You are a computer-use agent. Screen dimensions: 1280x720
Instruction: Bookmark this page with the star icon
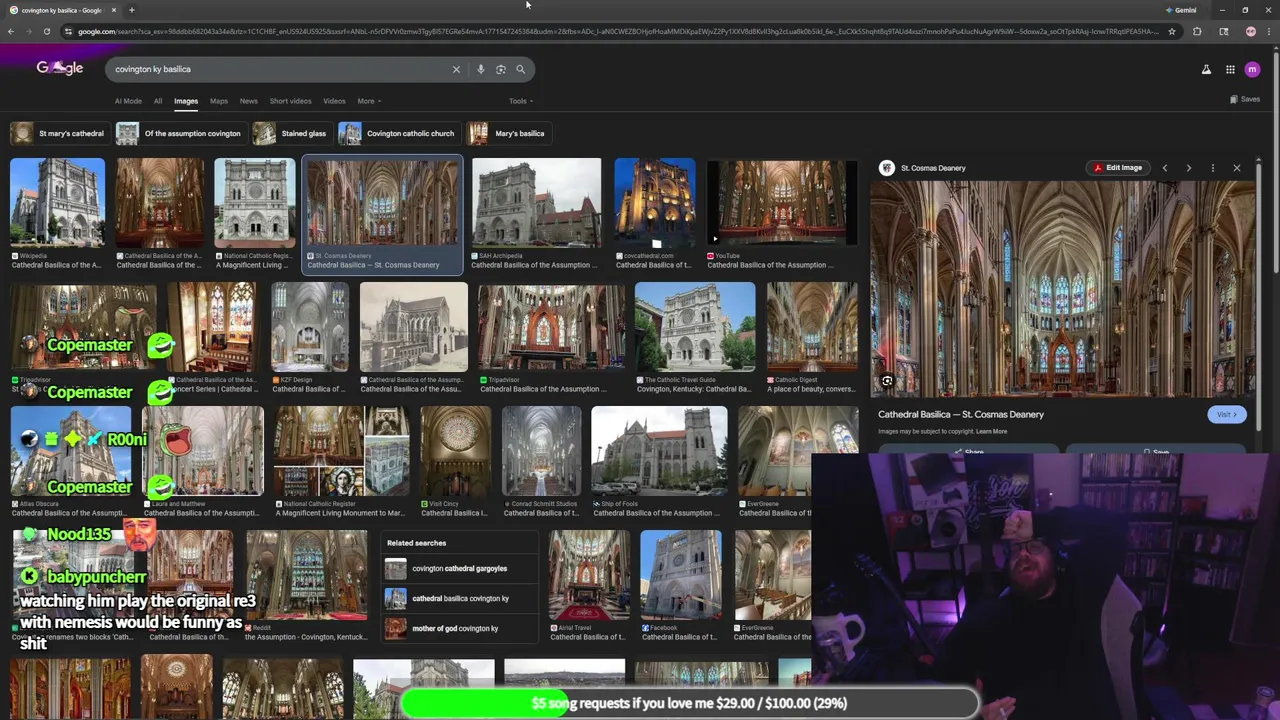pos(1172,31)
